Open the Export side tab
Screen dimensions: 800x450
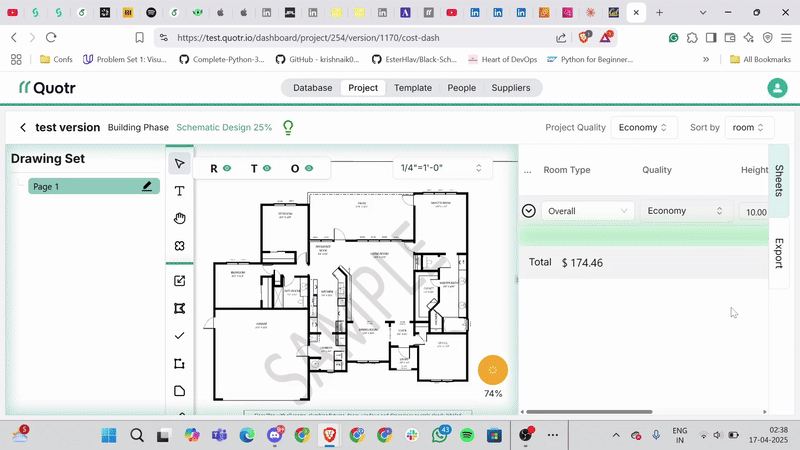tap(779, 253)
